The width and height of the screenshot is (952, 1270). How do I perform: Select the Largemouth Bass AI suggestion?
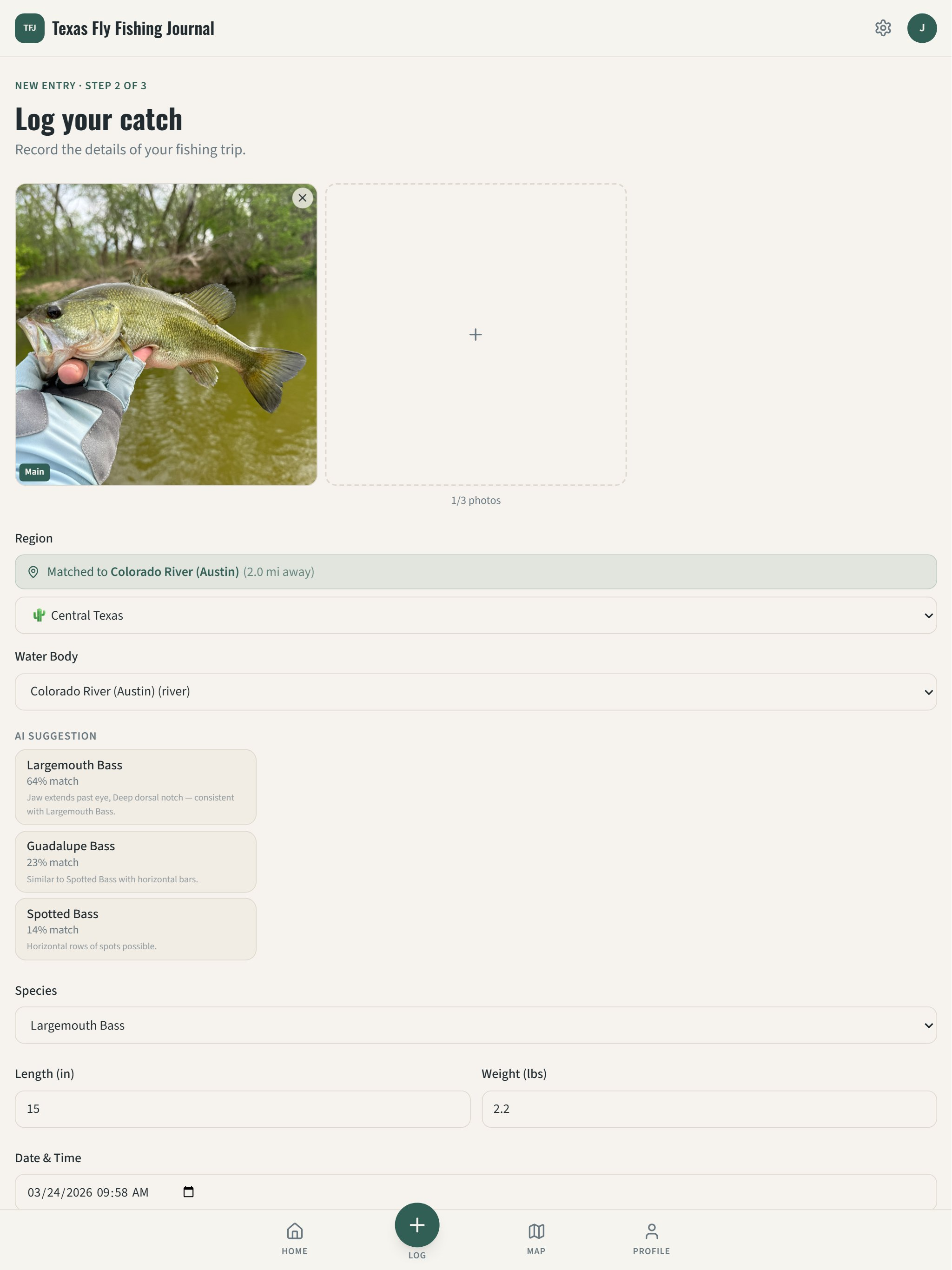coord(136,787)
